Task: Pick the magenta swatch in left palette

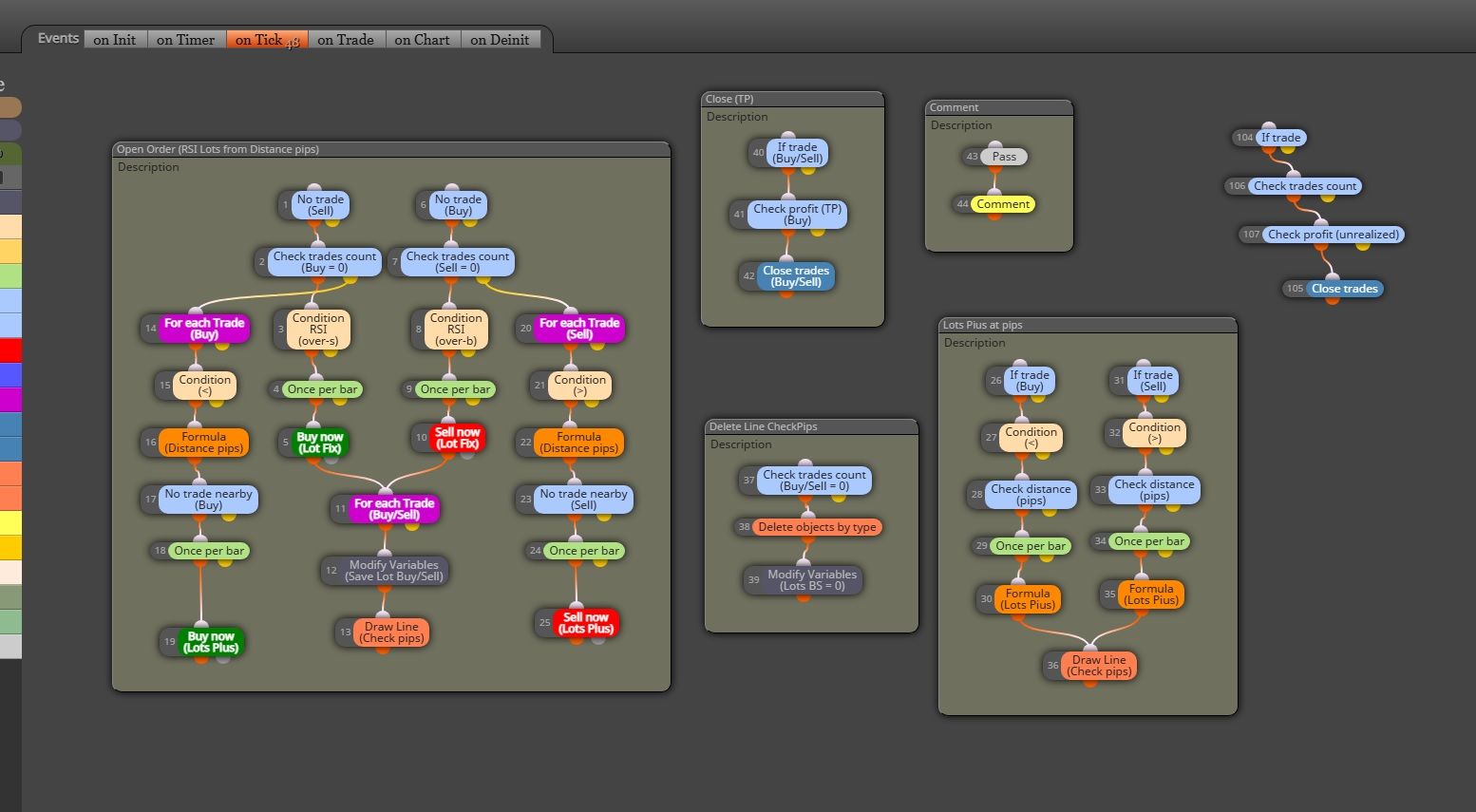Action: click(10, 400)
